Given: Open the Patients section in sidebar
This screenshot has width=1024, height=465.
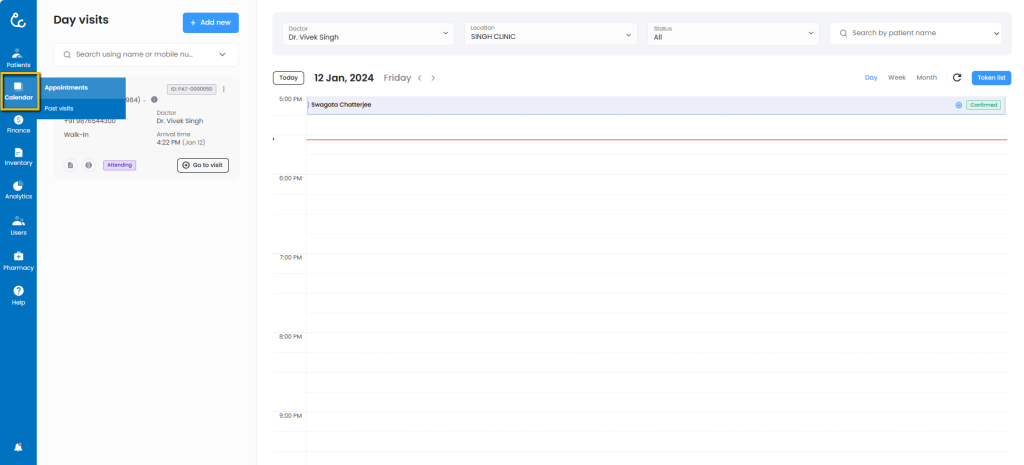Looking at the screenshot, I should (18, 56).
